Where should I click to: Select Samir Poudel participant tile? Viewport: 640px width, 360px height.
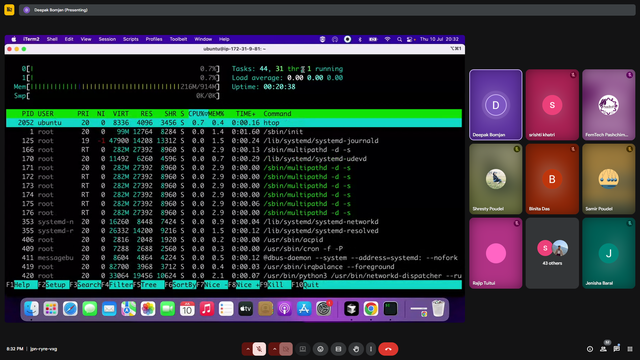tap(609, 179)
